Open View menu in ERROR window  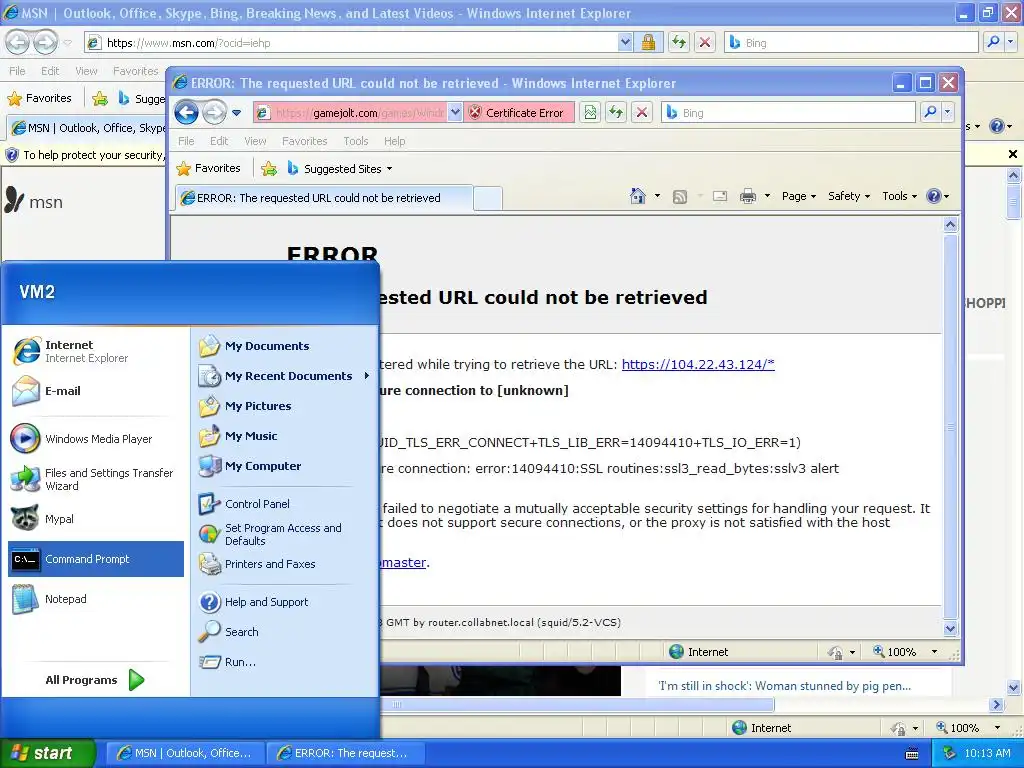tap(255, 141)
